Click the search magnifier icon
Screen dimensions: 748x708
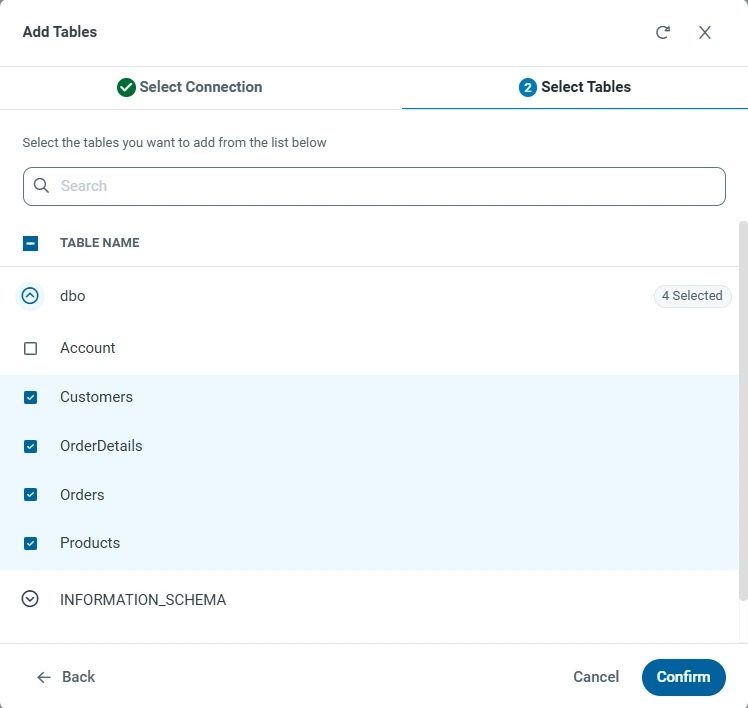(x=42, y=186)
